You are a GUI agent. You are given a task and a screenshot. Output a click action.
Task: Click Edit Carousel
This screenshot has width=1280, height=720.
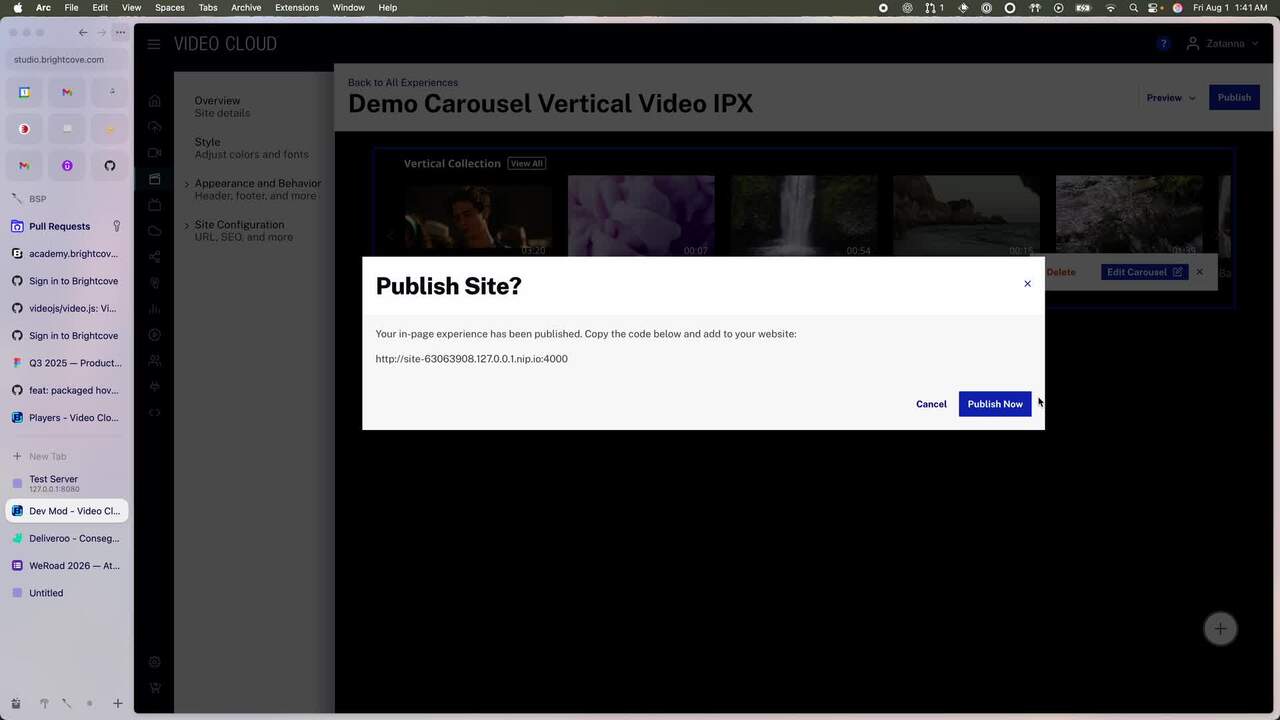pos(1144,272)
